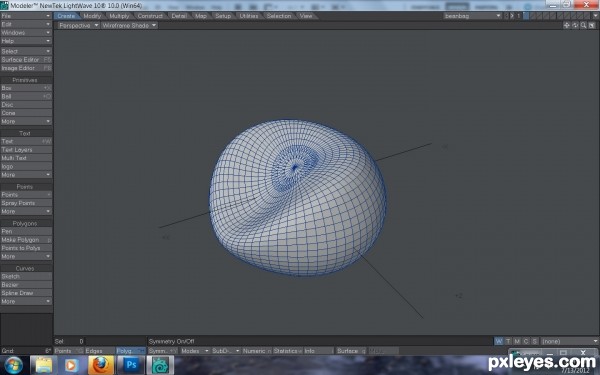Viewport: 600px width, 375px height.
Task: Expand More under Primitives section
Action: click(26, 121)
